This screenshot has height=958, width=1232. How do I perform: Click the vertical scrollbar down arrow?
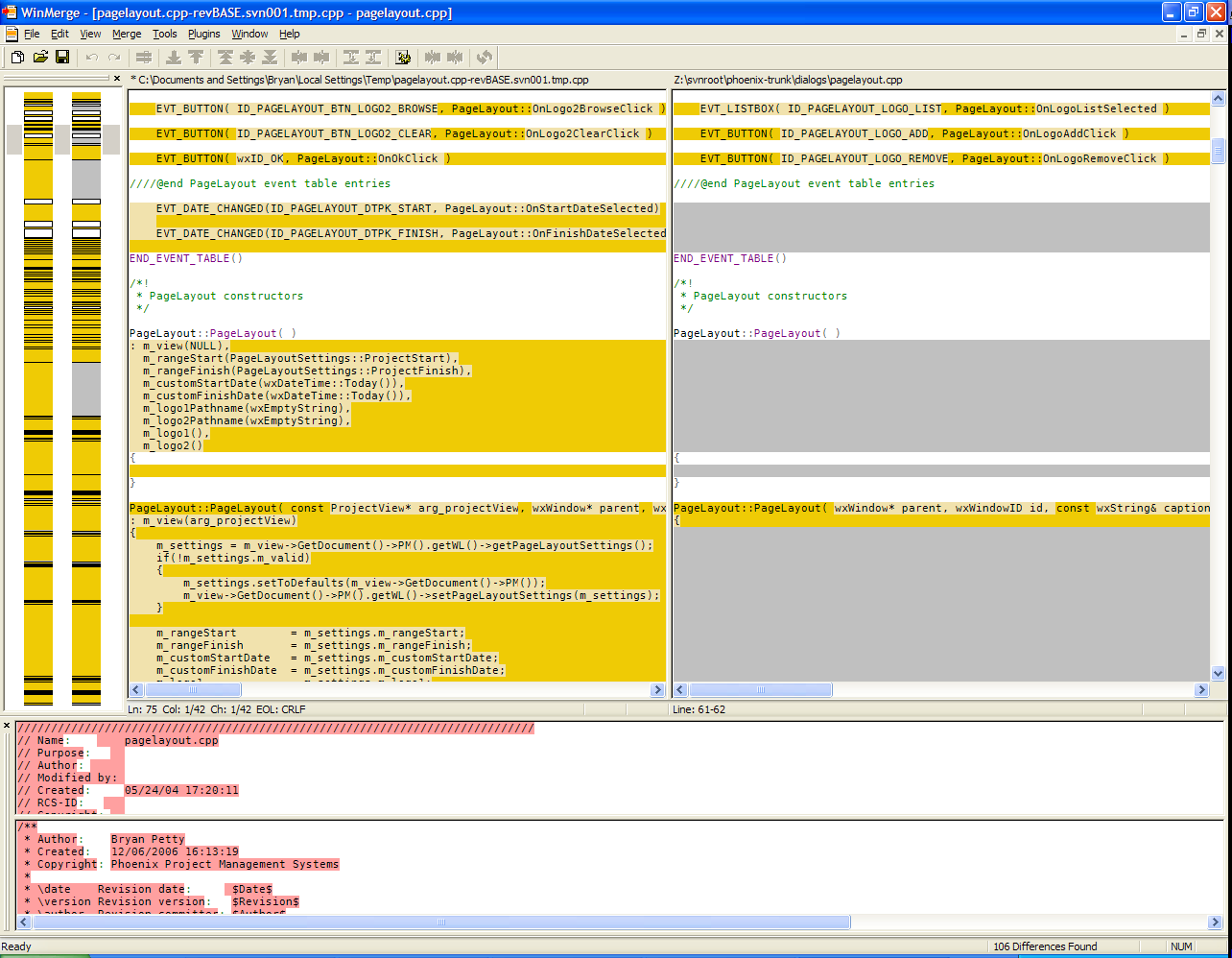[1219, 674]
